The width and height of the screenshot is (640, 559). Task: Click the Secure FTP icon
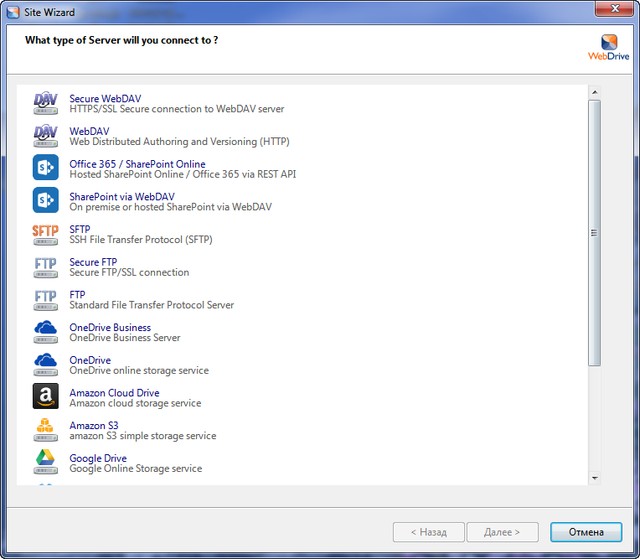tap(46, 266)
